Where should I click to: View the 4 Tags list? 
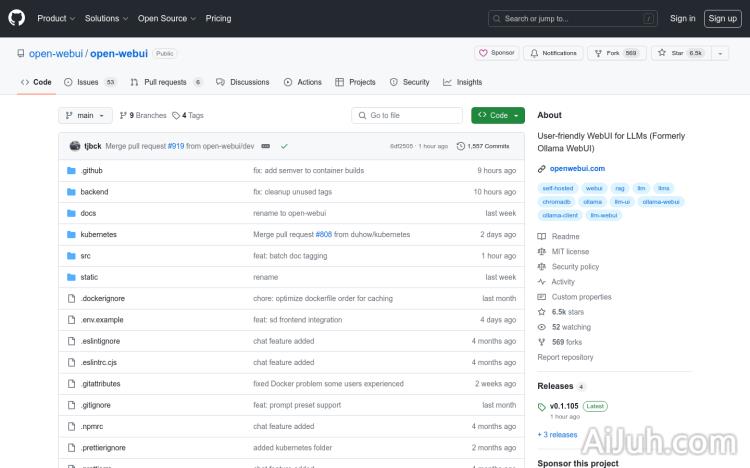(188, 116)
